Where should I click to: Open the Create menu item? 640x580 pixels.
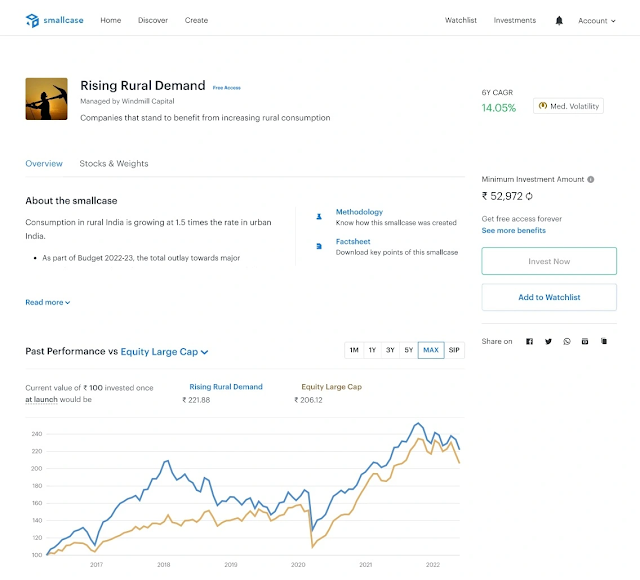pos(196,20)
